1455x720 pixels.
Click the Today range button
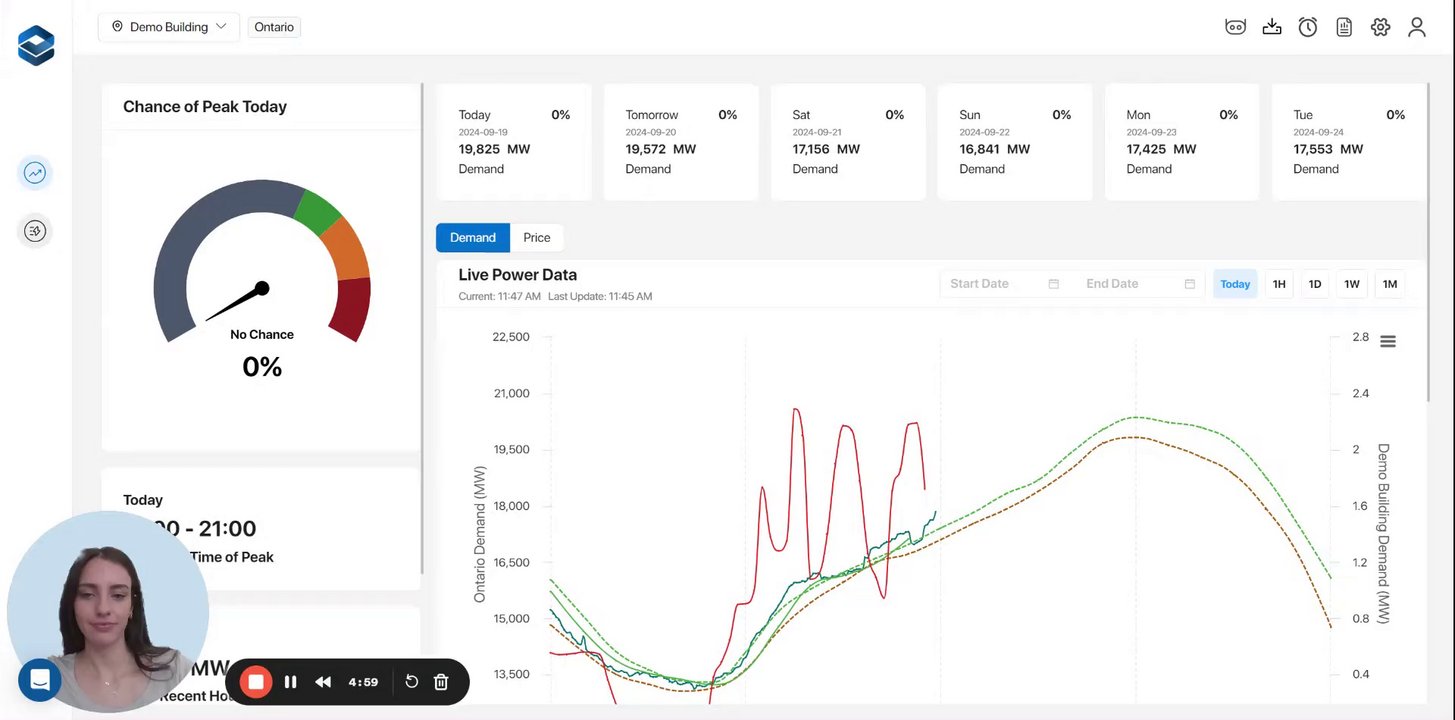[1235, 284]
